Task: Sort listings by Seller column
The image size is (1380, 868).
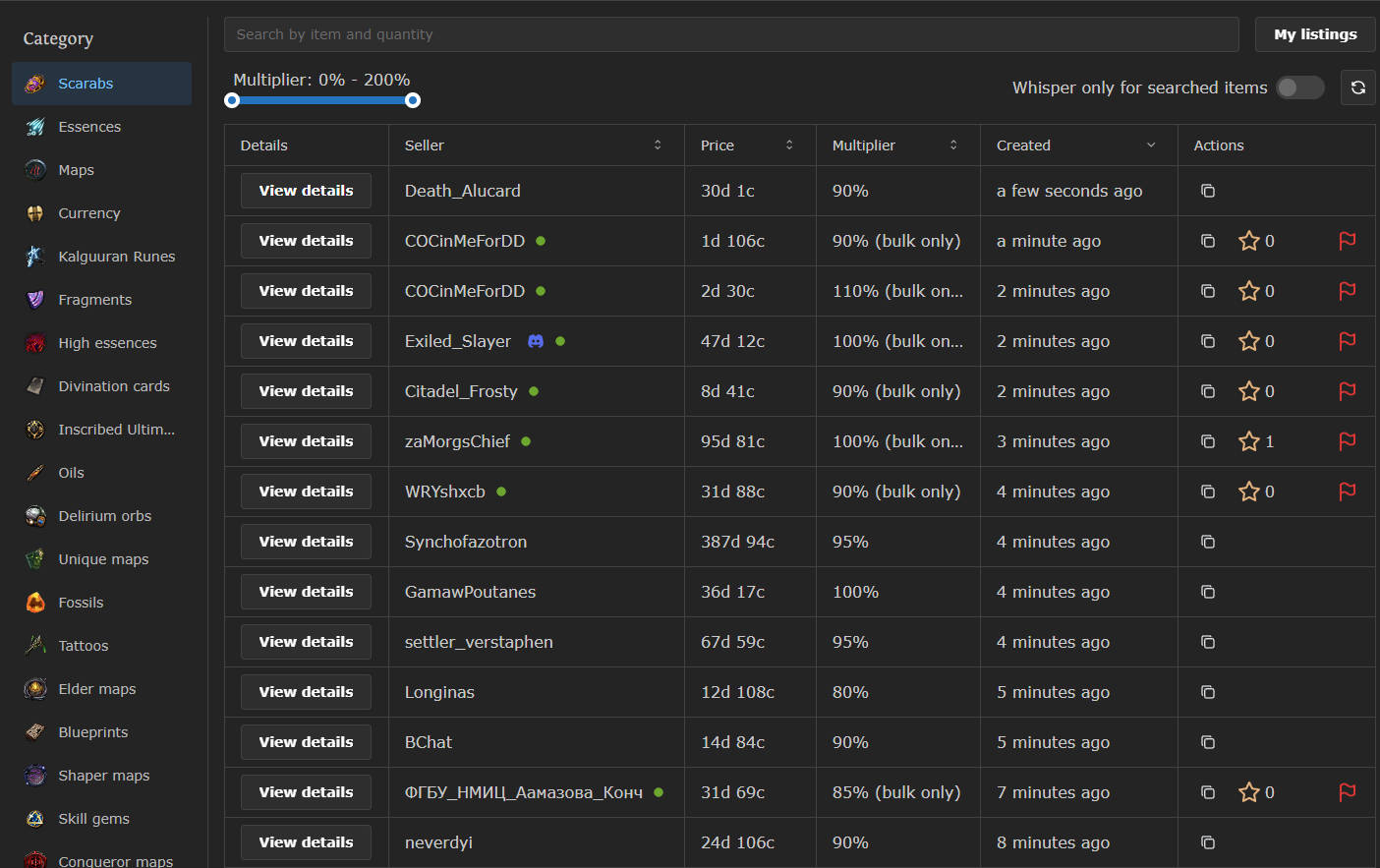Action: tap(658, 145)
